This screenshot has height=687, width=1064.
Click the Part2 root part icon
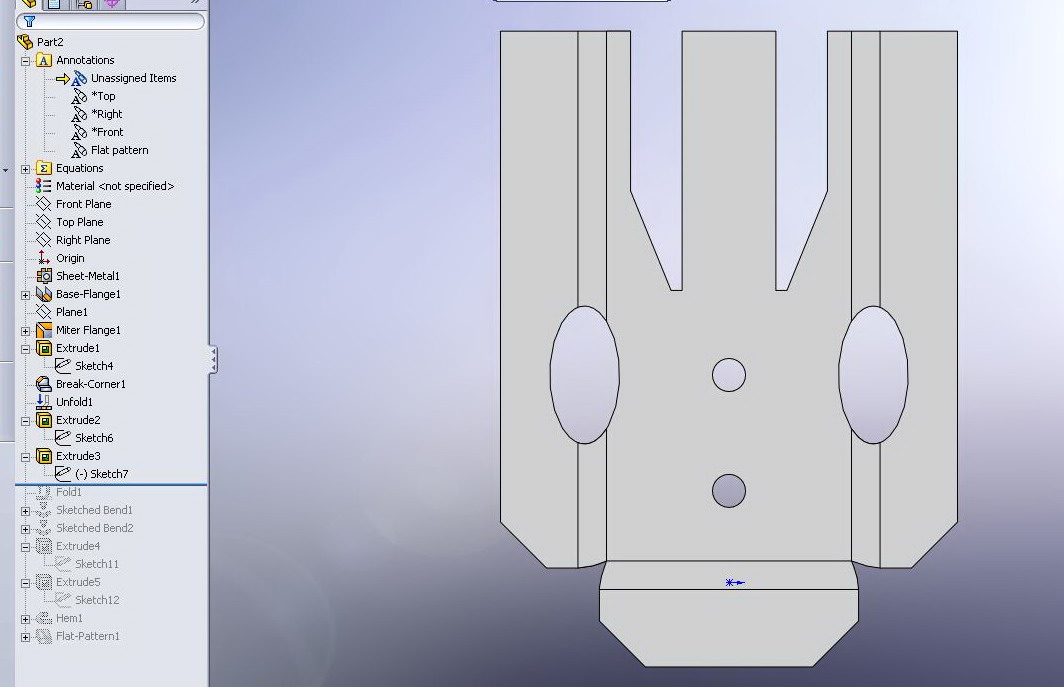click(25, 42)
